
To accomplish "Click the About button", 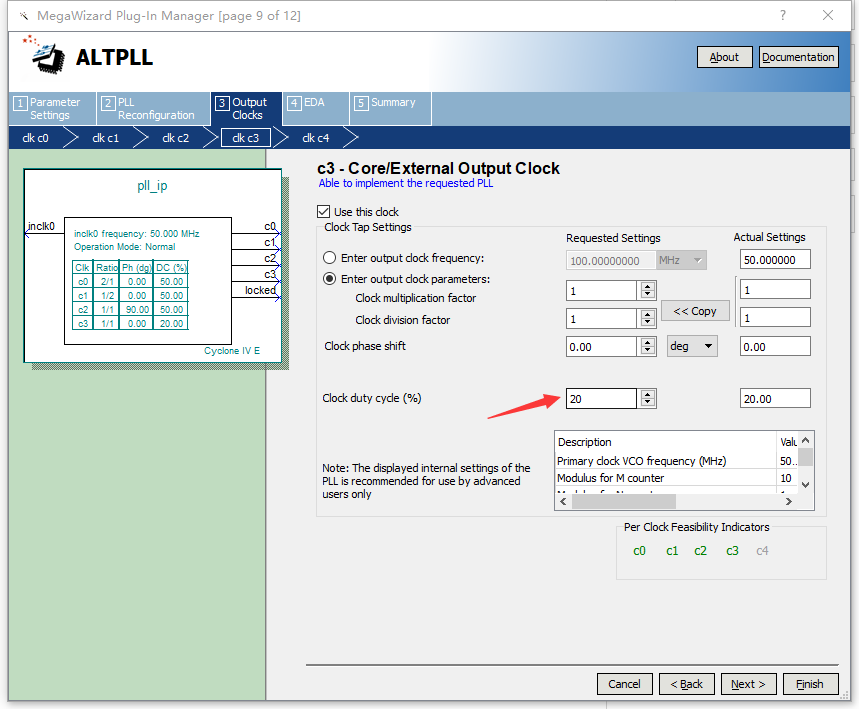I will click(724, 57).
